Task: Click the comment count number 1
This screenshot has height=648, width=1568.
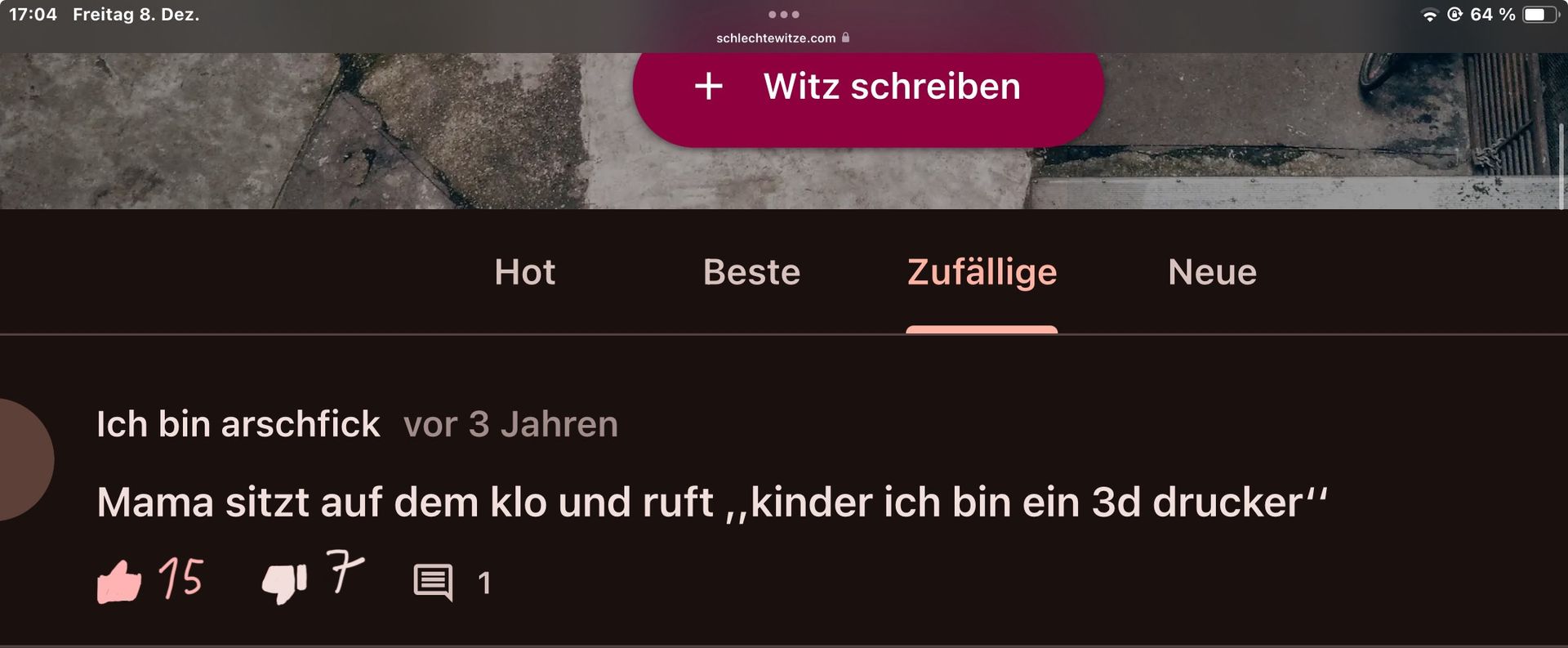Action: pyautogui.click(x=484, y=583)
